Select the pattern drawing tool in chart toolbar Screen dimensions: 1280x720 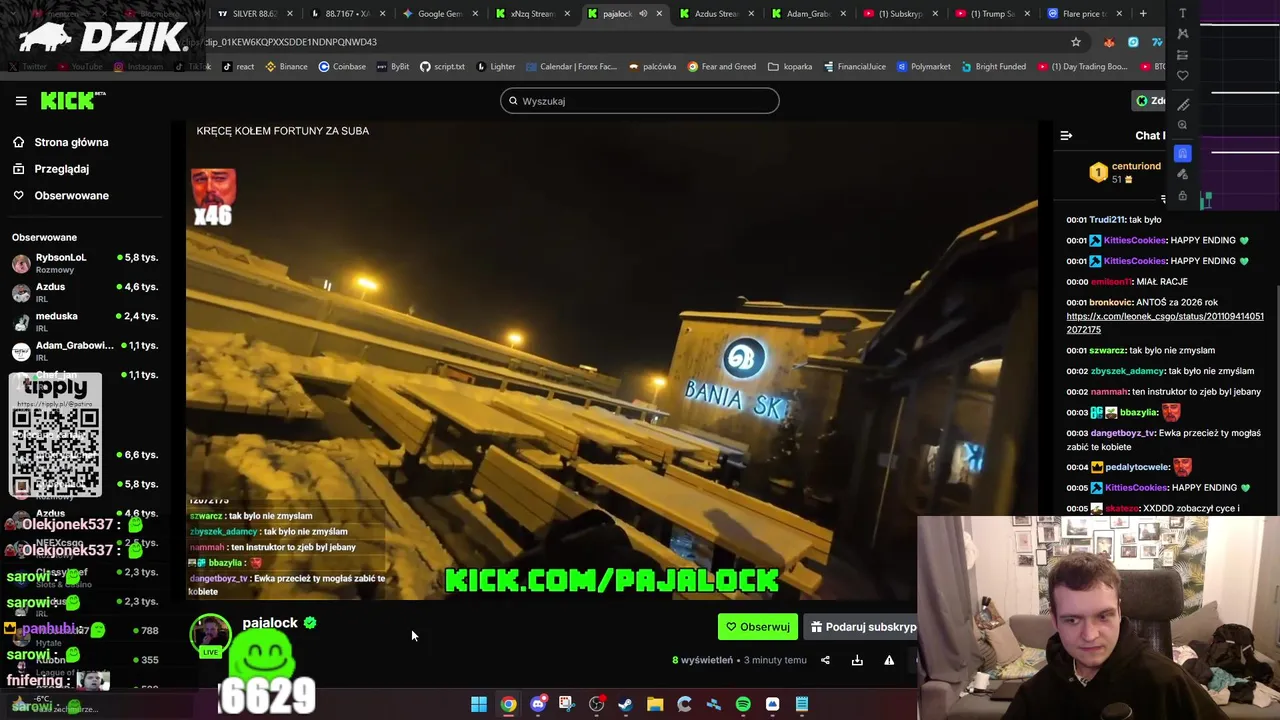1183,34
